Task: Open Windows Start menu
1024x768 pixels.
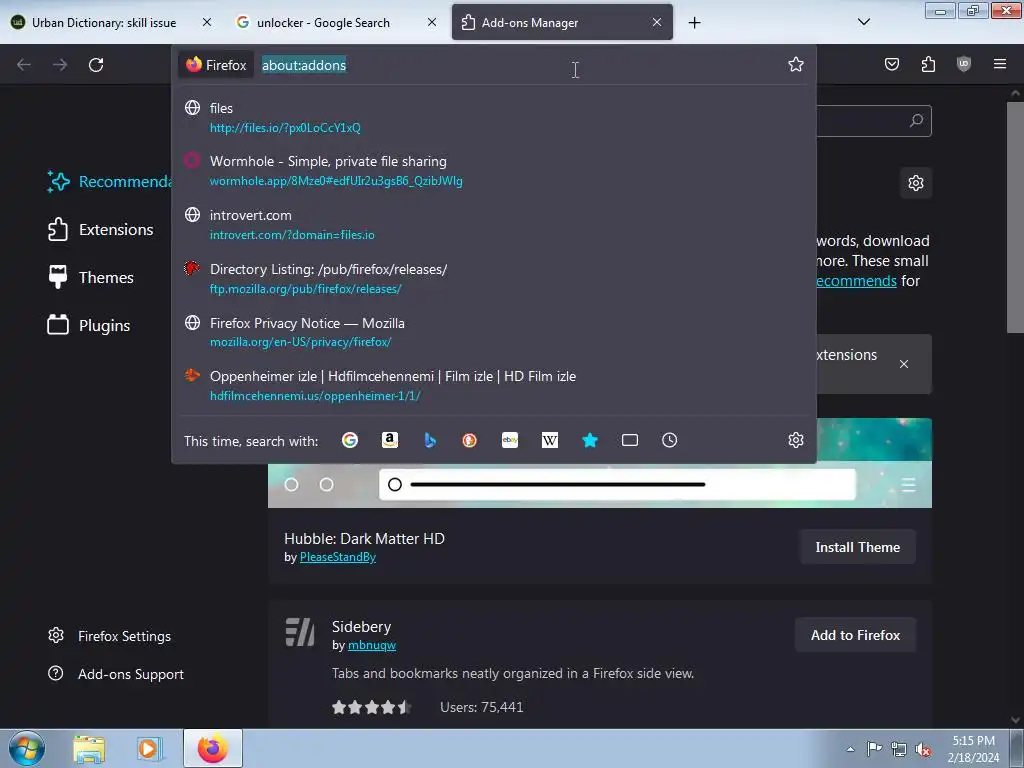Action: pos(27,748)
